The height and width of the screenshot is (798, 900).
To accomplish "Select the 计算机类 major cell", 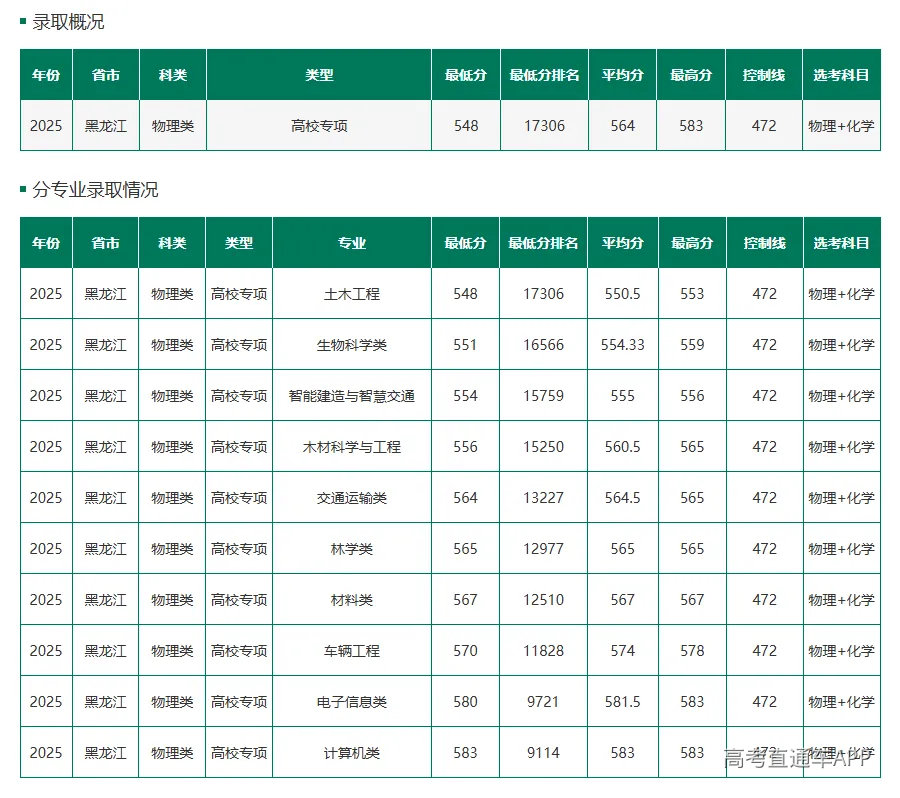I will pos(352,753).
